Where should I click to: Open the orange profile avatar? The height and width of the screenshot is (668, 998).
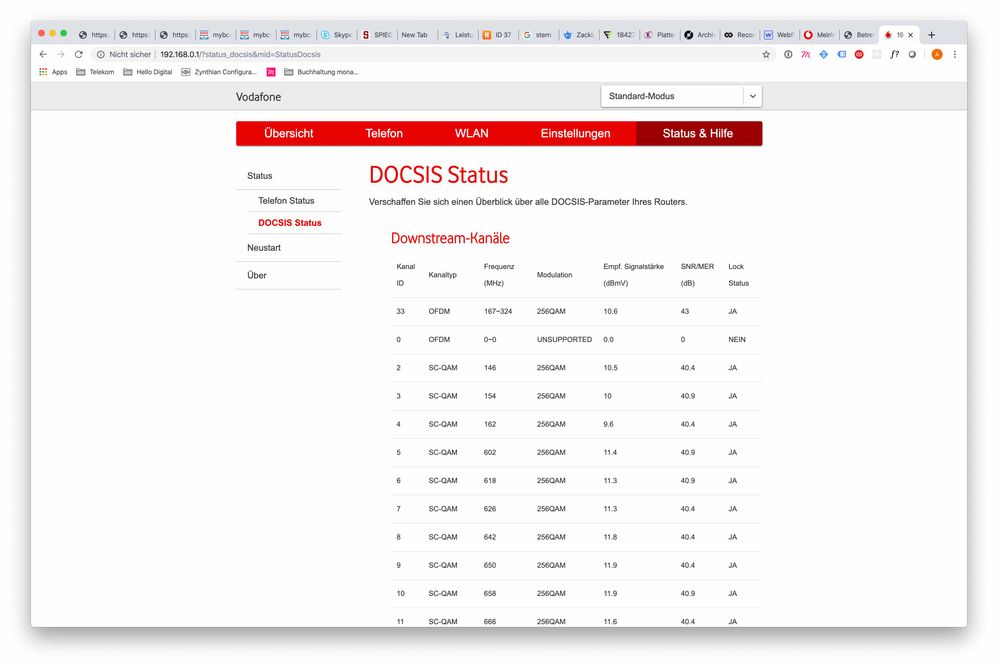point(937,55)
